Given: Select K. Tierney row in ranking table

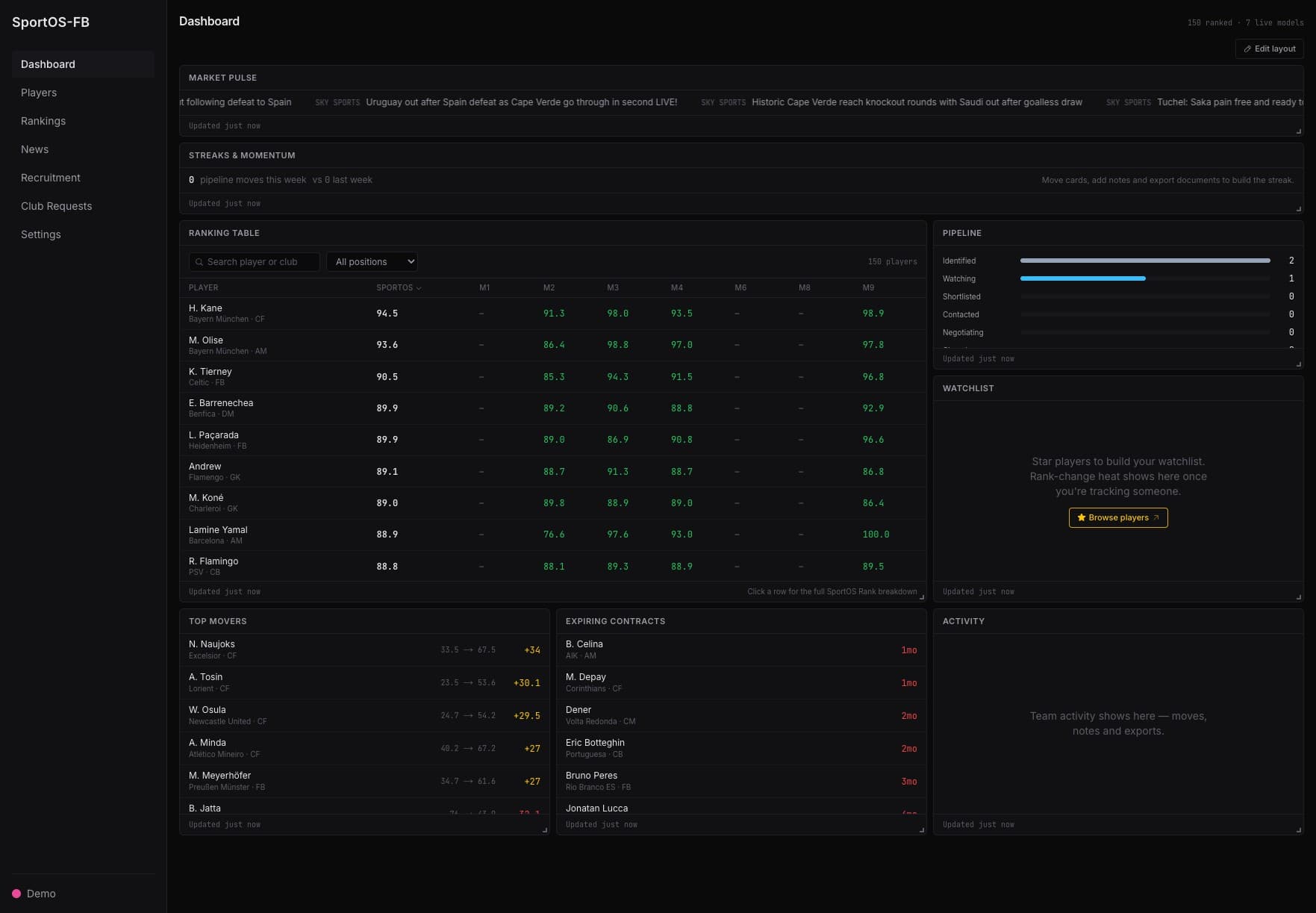Looking at the screenshot, I should pyautogui.click(x=553, y=377).
